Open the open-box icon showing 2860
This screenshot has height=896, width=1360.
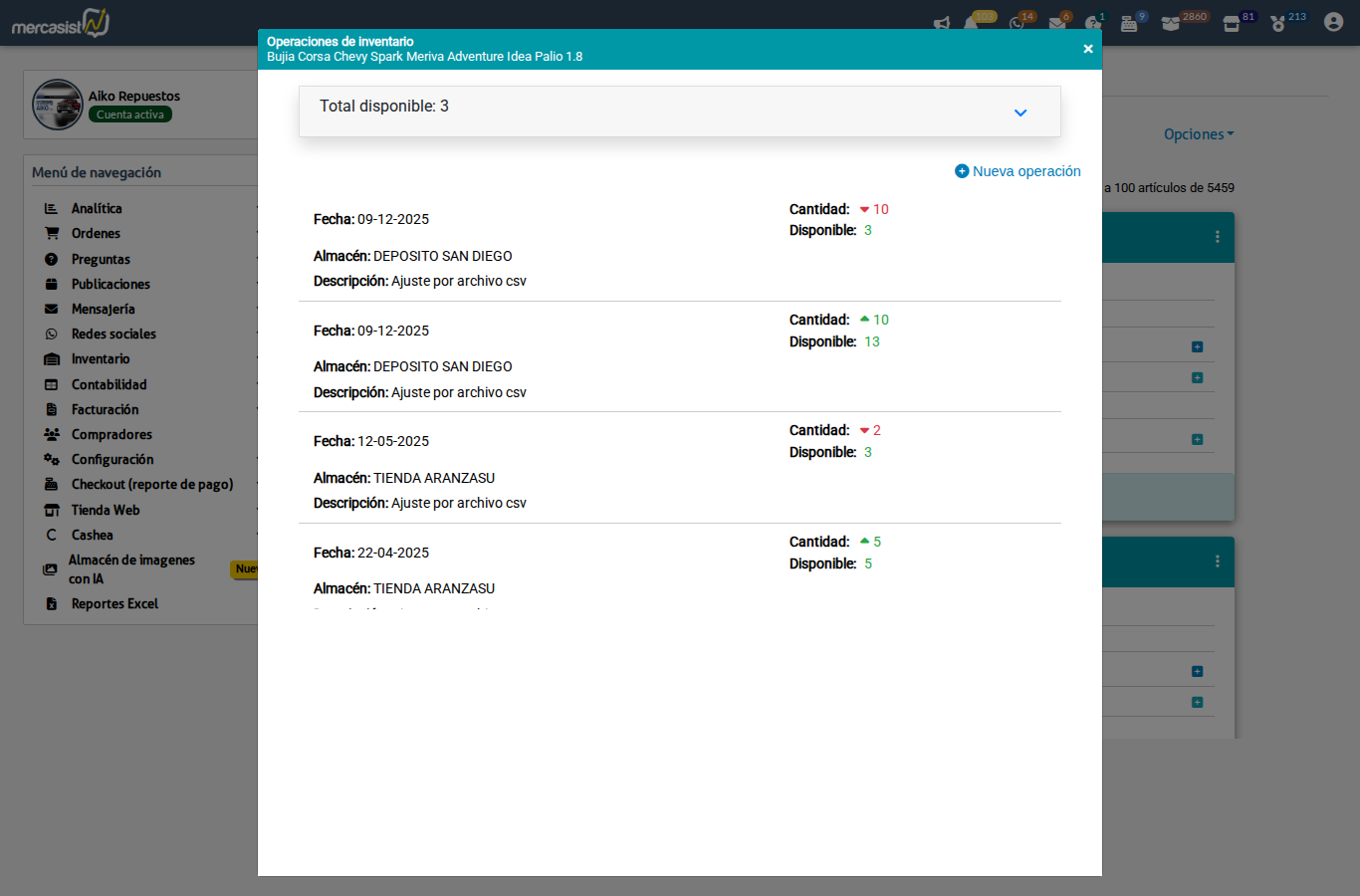click(1171, 24)
